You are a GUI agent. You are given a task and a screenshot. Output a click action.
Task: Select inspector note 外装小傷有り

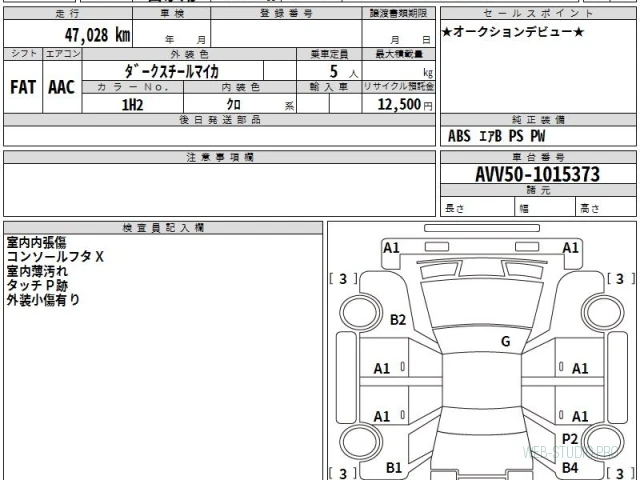click(43, 300)
